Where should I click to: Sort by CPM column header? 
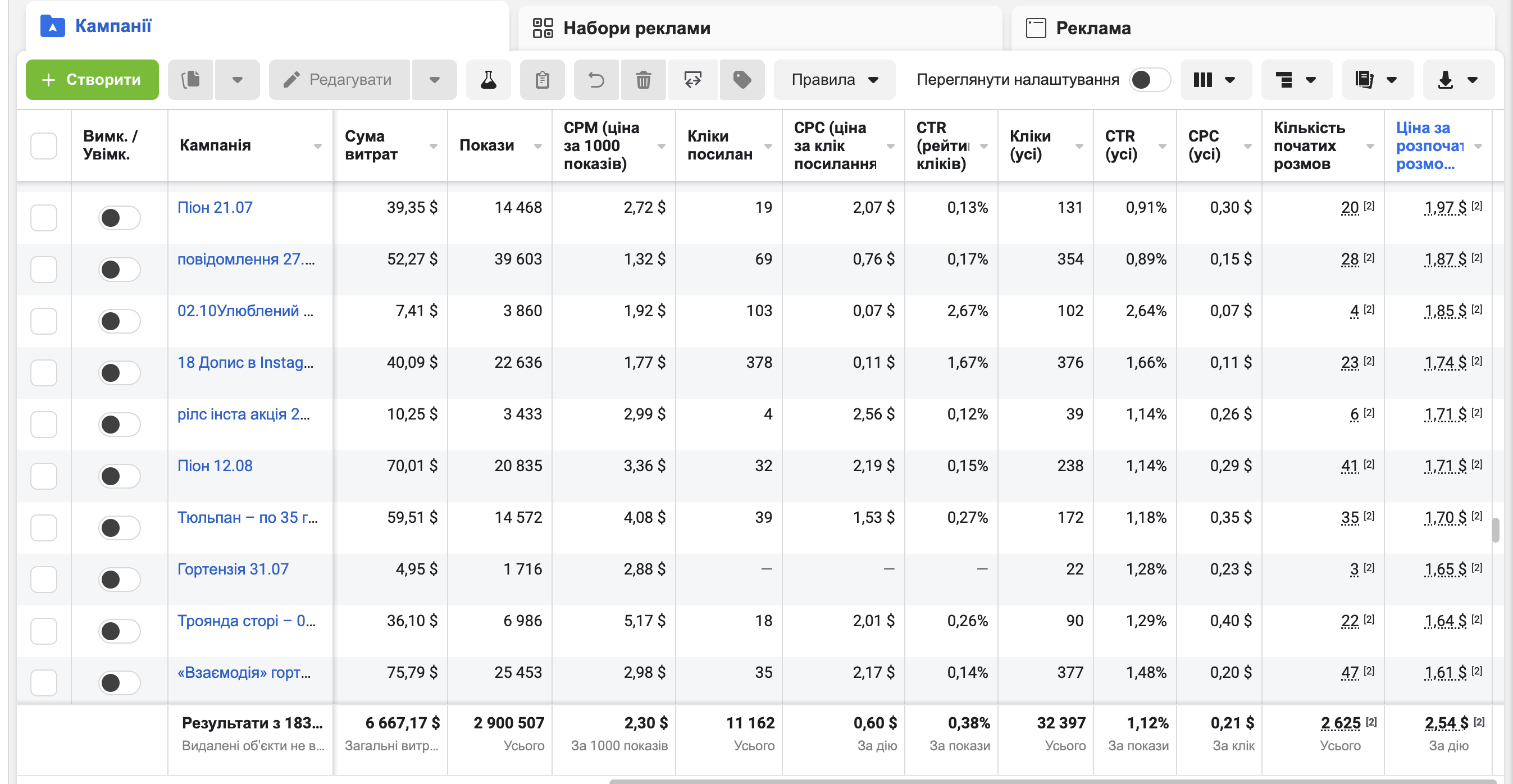point(601,145)
